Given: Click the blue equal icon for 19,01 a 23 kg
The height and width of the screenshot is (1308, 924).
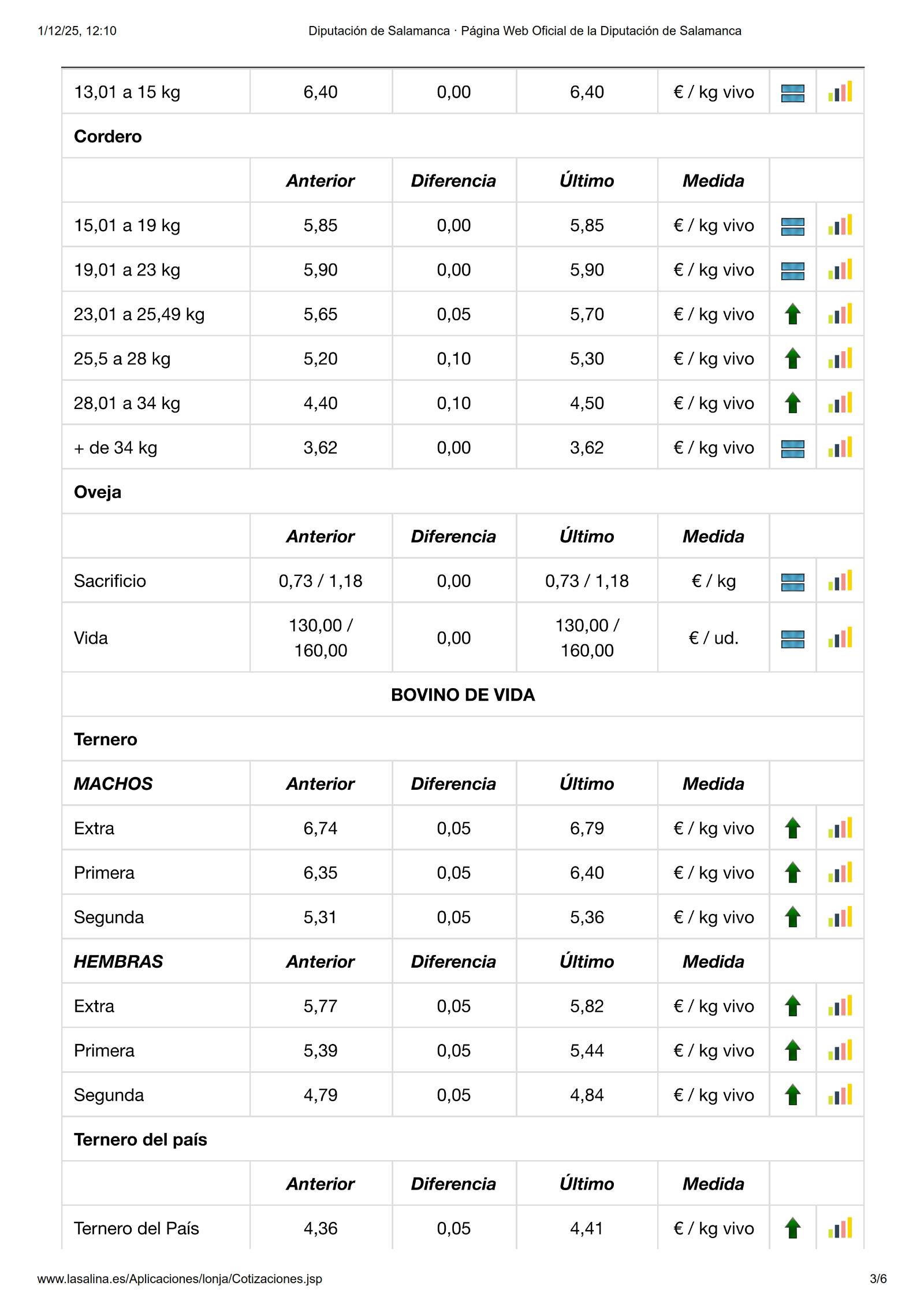Looking at the screenshot, I should [x=792, y=270].
